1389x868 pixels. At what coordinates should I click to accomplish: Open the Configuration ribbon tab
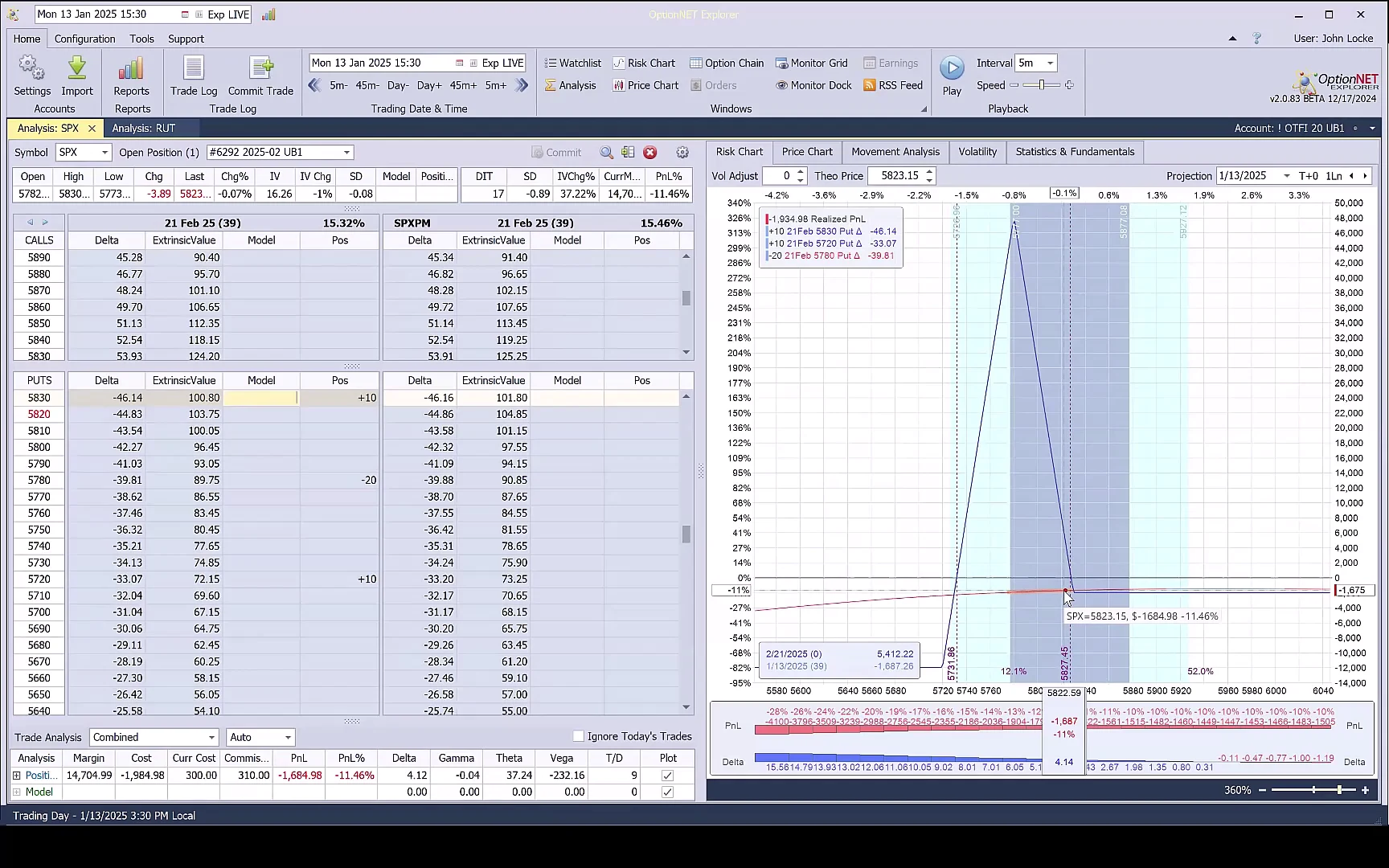click(85, 39)
